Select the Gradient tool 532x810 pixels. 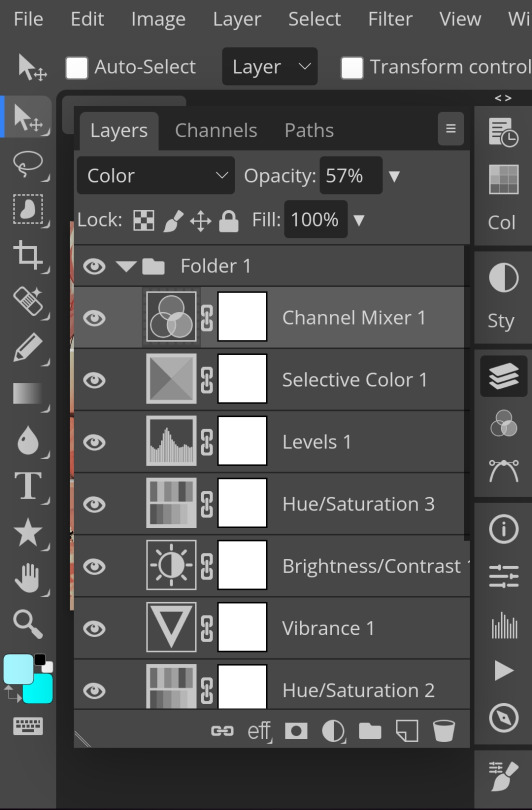pos(28,394)
